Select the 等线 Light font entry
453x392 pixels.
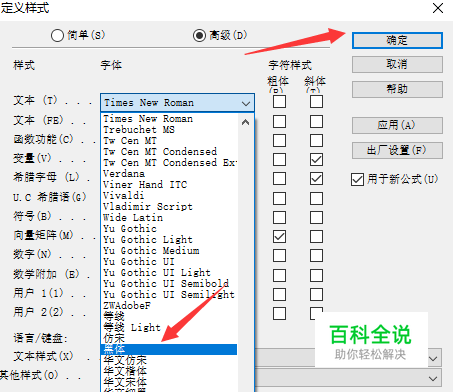click(169, 328)
